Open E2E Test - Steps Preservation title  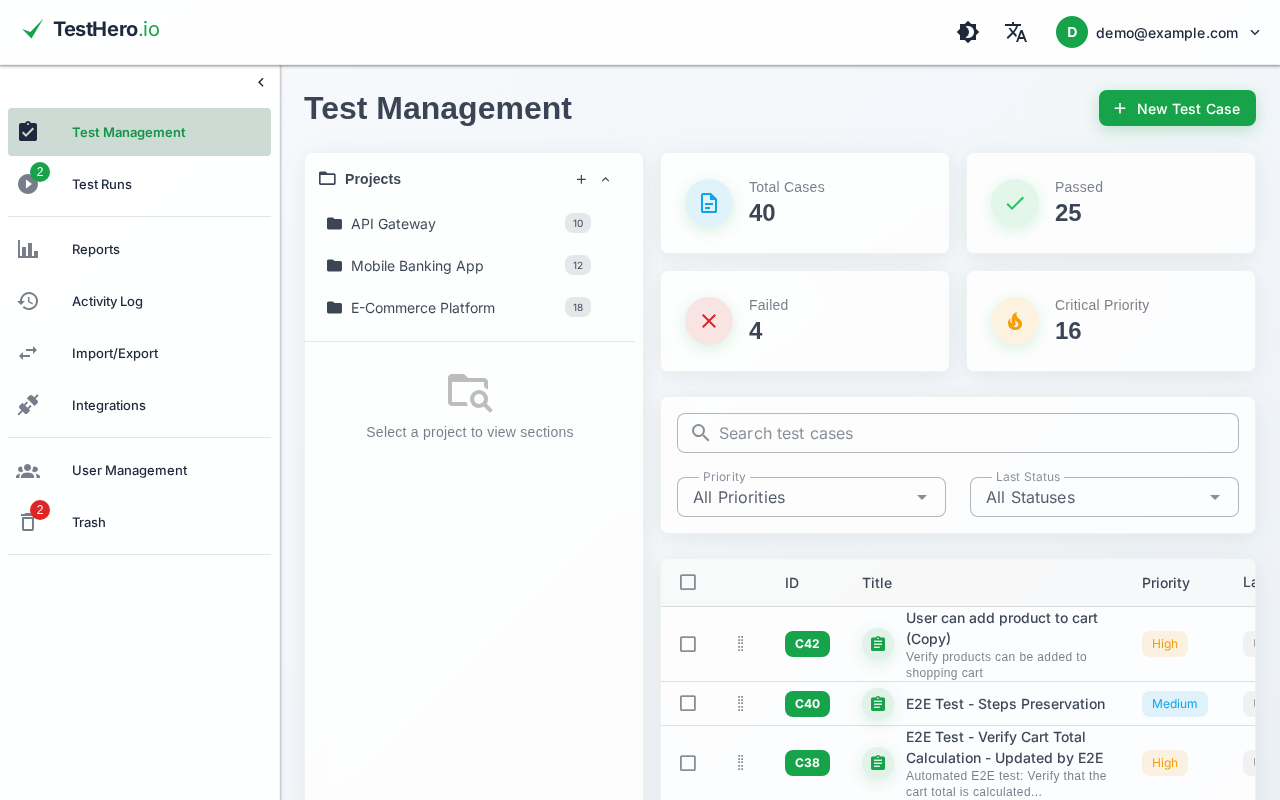click(1005, 704)
